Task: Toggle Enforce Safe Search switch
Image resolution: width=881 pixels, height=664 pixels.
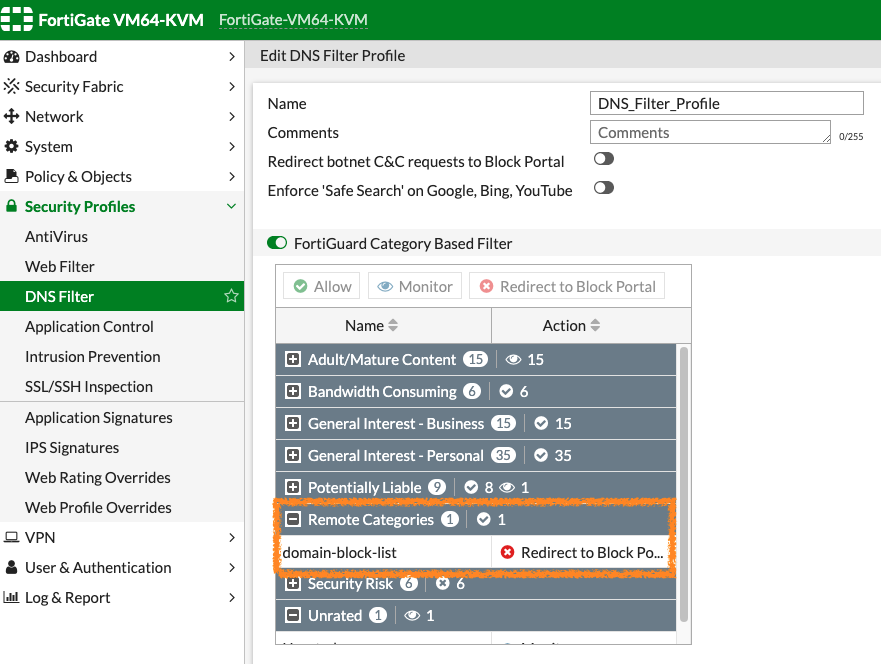Action: [x=604, y=188]
